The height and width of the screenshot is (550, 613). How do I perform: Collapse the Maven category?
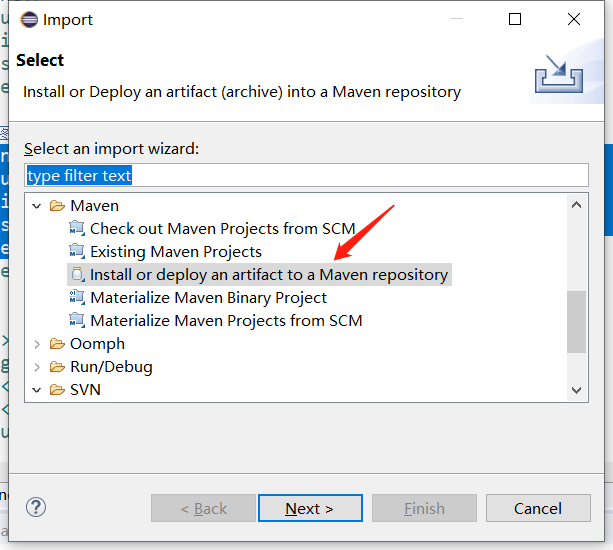click(37, 206)
